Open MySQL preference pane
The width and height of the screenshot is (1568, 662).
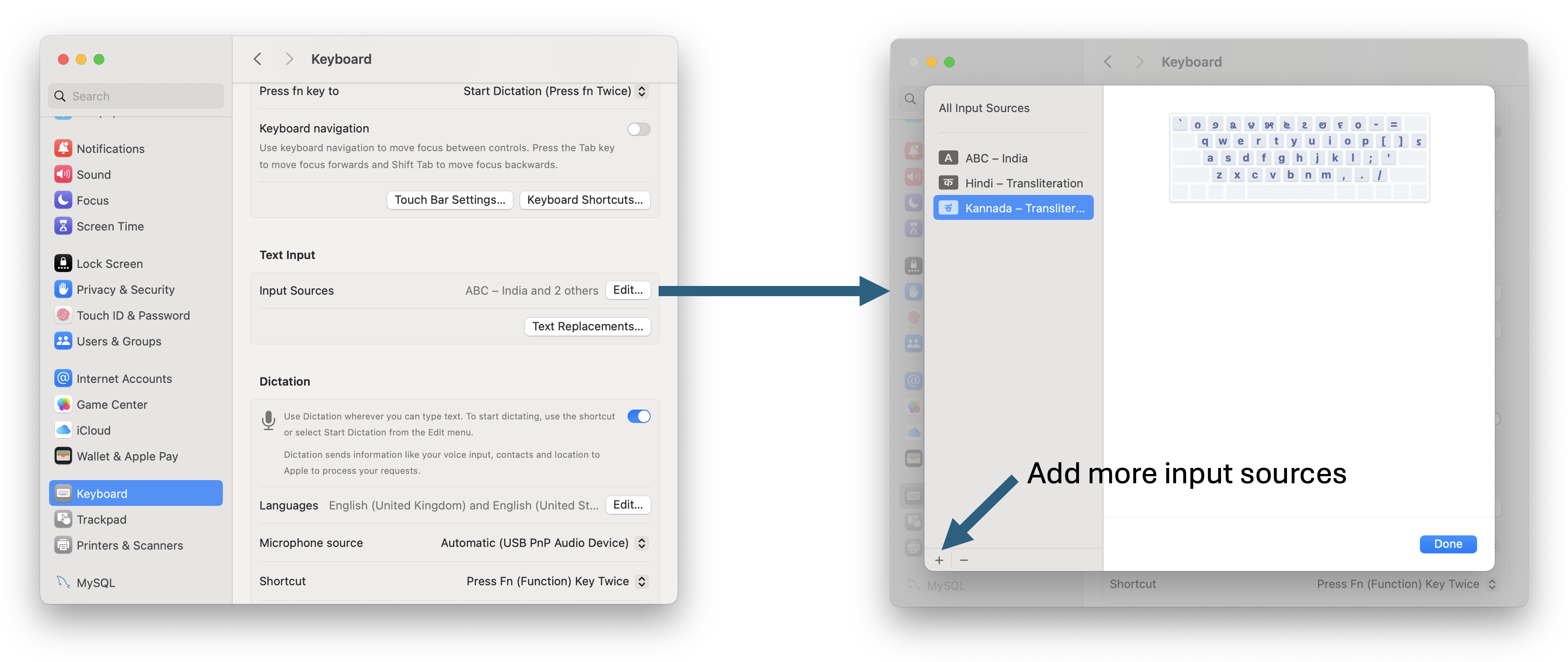pyautogui.click(x=136, y=582)
